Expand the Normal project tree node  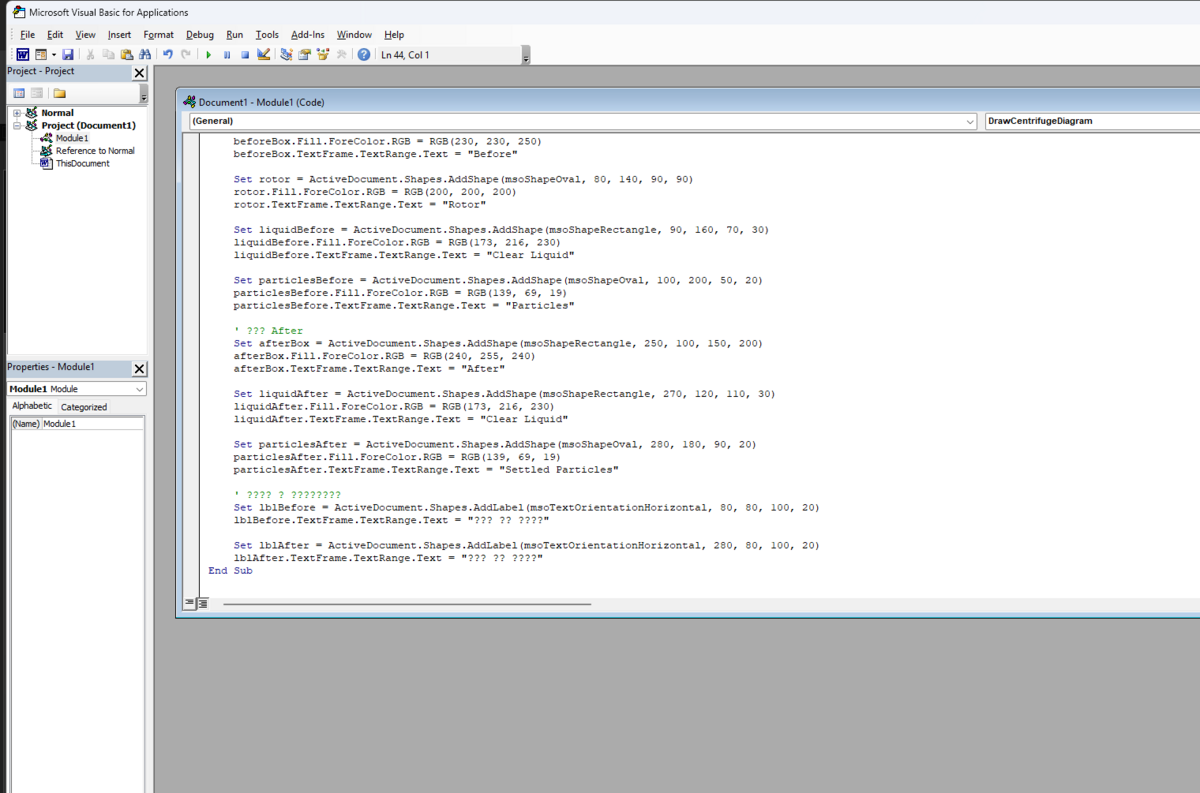(x=17, y=113)
